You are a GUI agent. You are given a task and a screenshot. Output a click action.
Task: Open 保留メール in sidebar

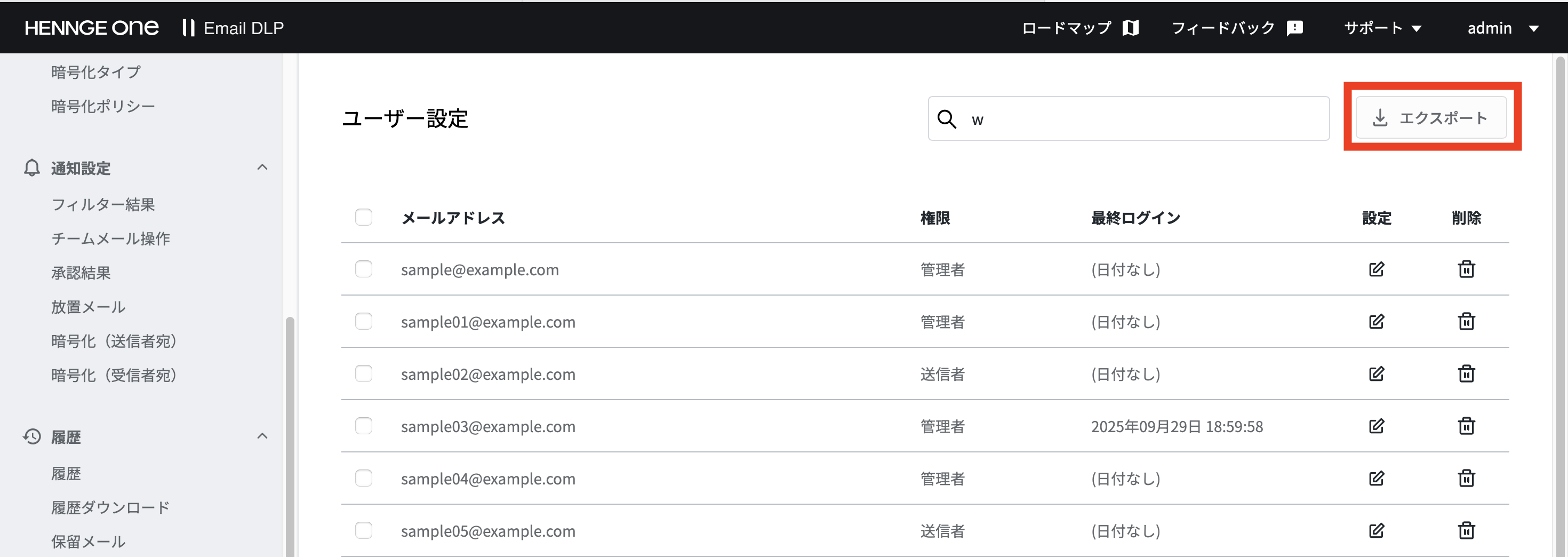[x=88, y=542]
